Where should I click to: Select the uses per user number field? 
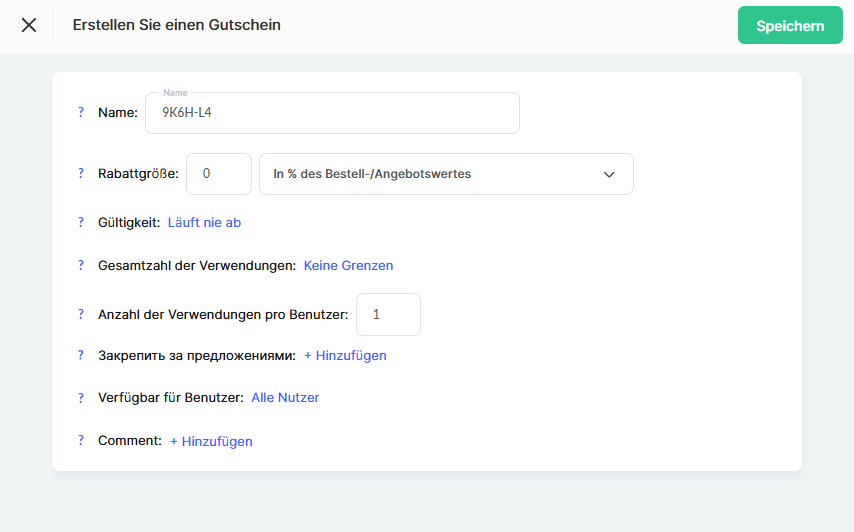pyautogui.click(x=388, y=314)
